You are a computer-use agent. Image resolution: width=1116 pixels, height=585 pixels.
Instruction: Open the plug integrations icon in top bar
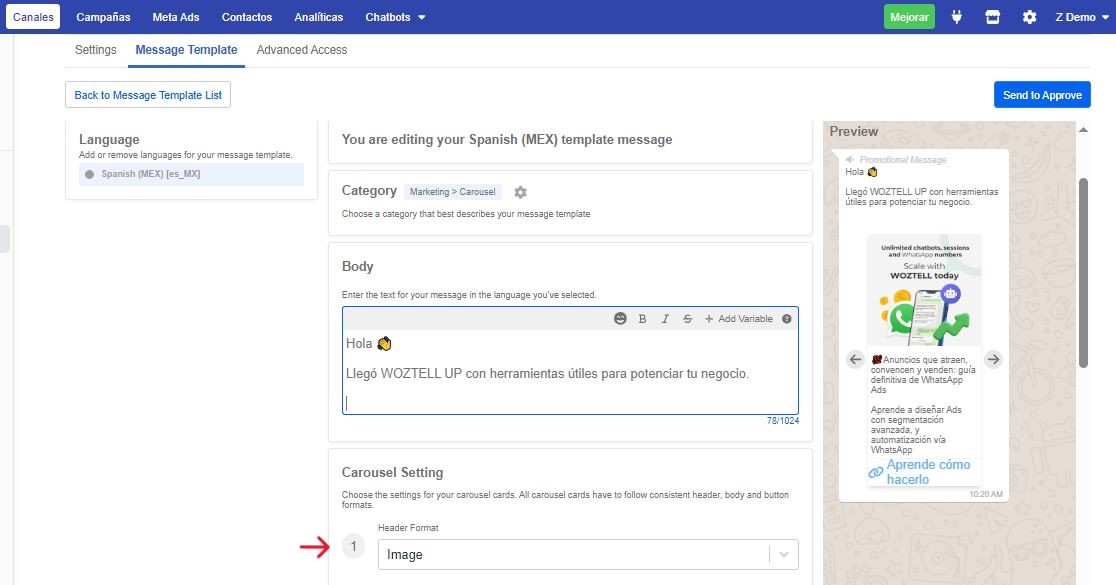957,17
